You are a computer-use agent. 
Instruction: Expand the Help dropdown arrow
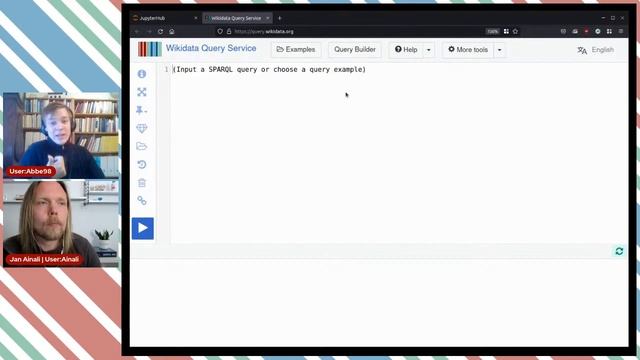tap(429, 50)
